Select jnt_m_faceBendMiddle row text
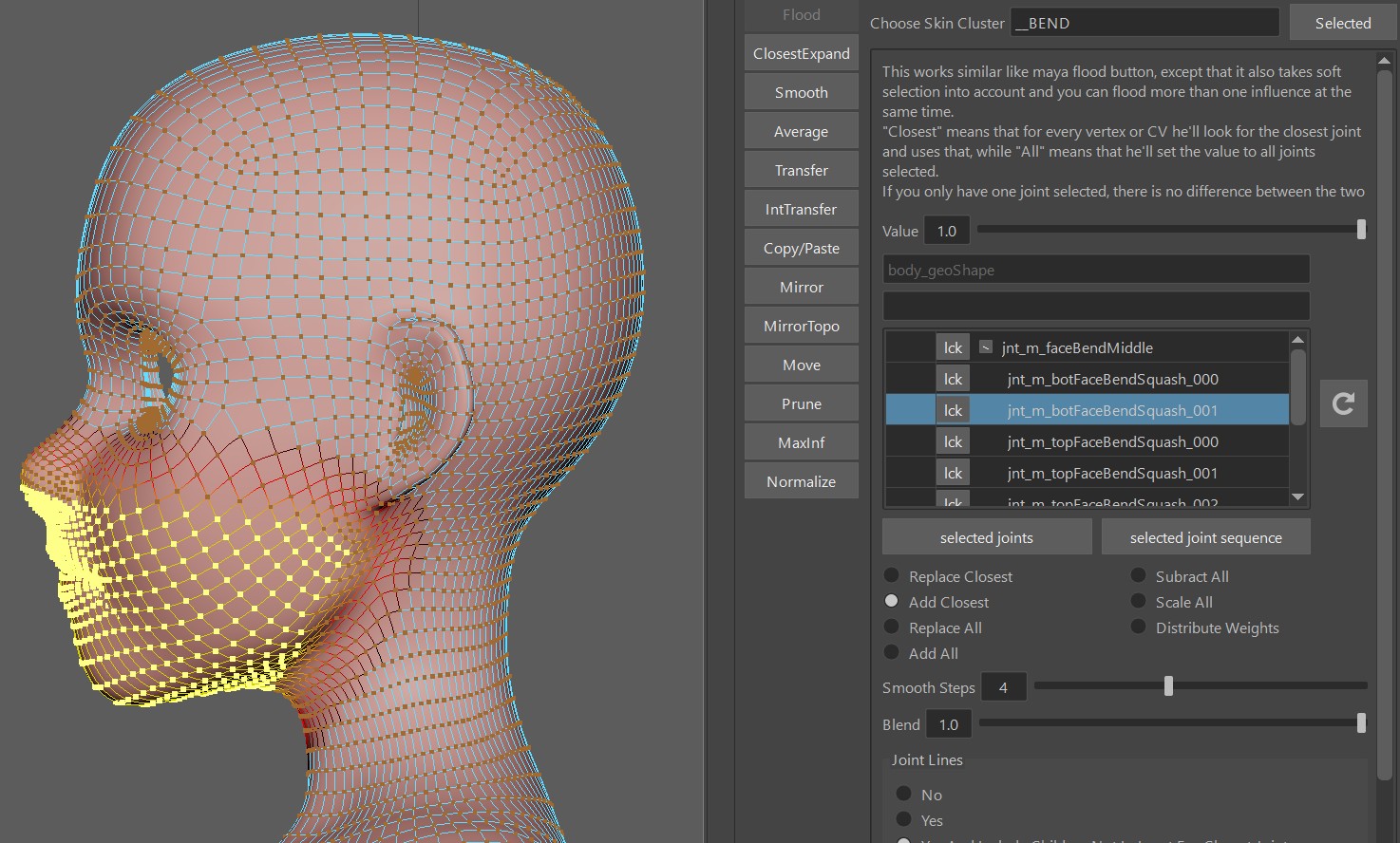1400x843 pixels. tap(1077, 347)
